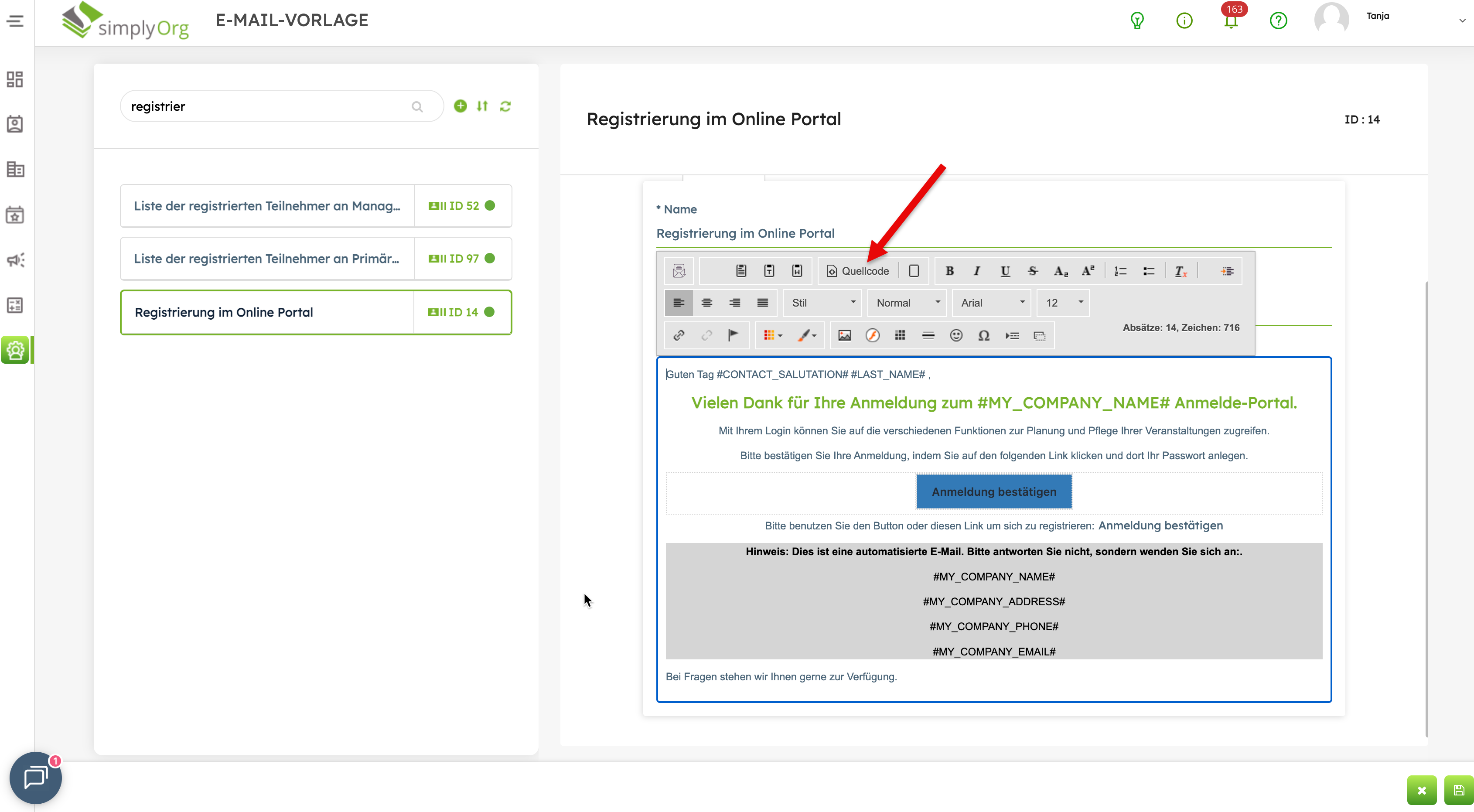Insert a special character with the Omega icon

point(984,336)
